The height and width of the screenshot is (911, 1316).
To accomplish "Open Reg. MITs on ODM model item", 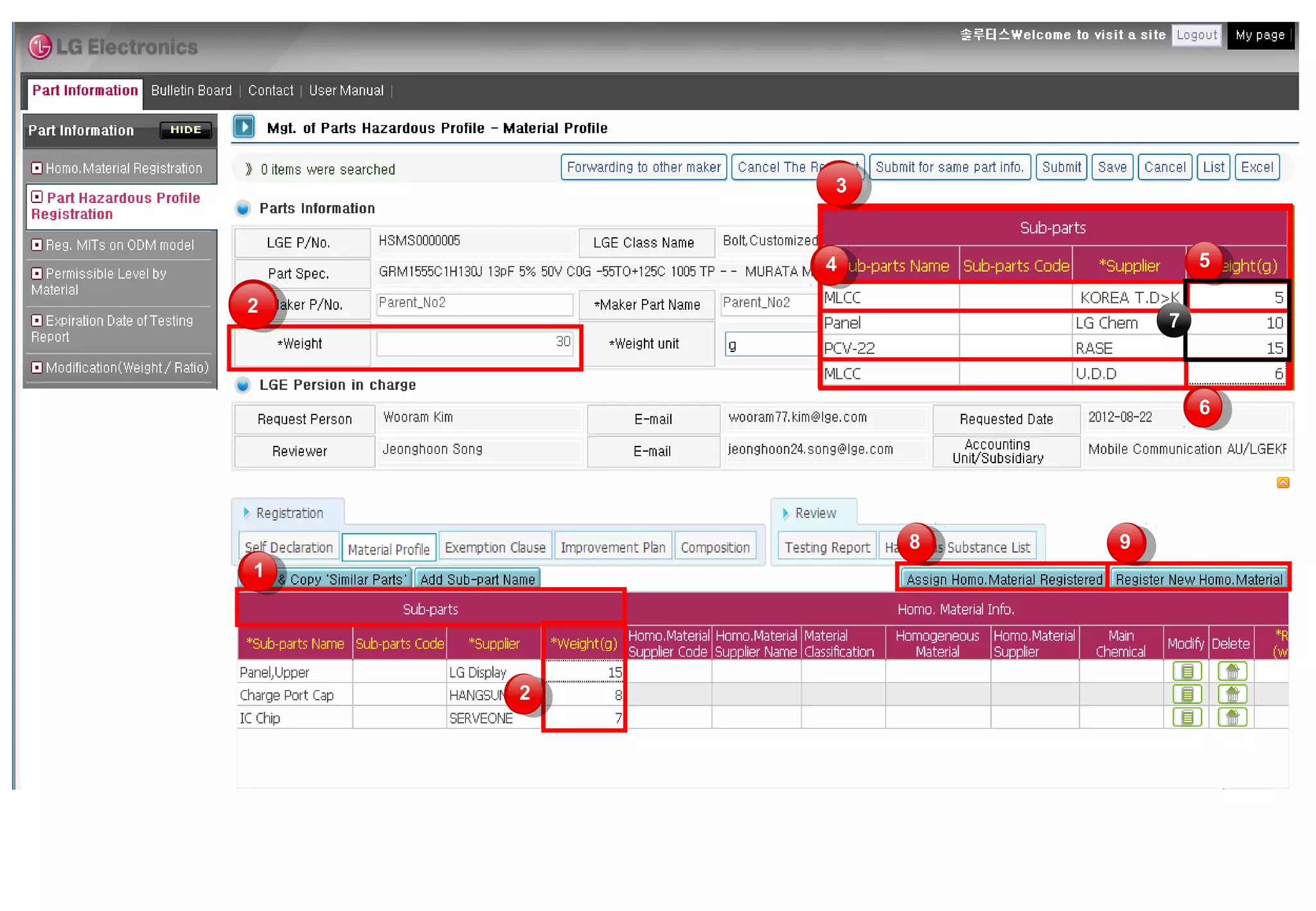I will (119, 245).
